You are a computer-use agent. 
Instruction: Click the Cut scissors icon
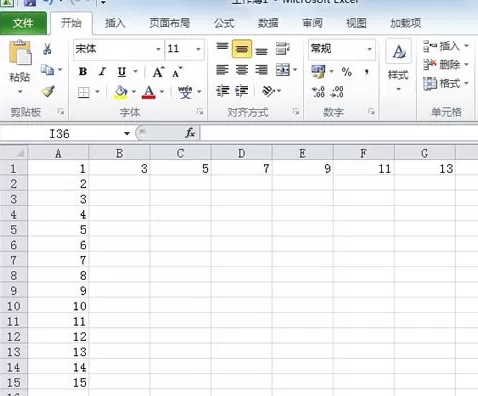(47, 49)
